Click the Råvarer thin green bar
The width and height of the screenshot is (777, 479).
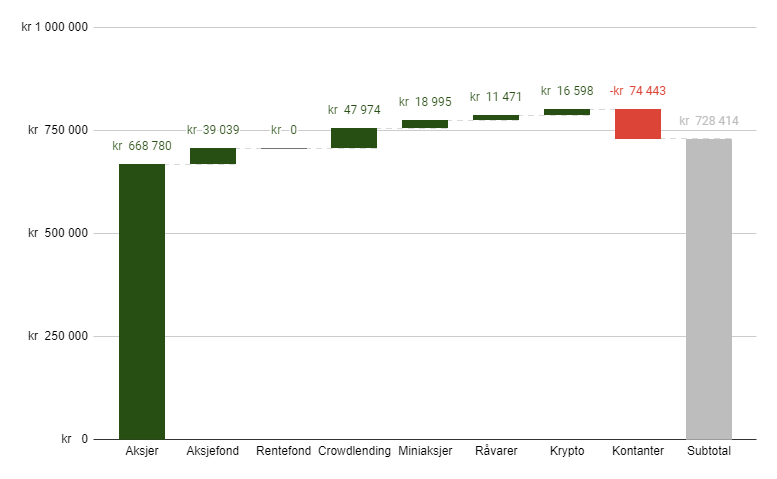click(496, 117)
